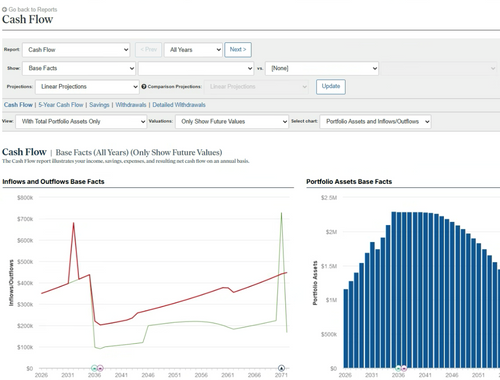The width and height of the screenshot is (500, 380).
Task: Open the View dropdown With Total Portfolio Assets Only
Action: click(81, 121)
